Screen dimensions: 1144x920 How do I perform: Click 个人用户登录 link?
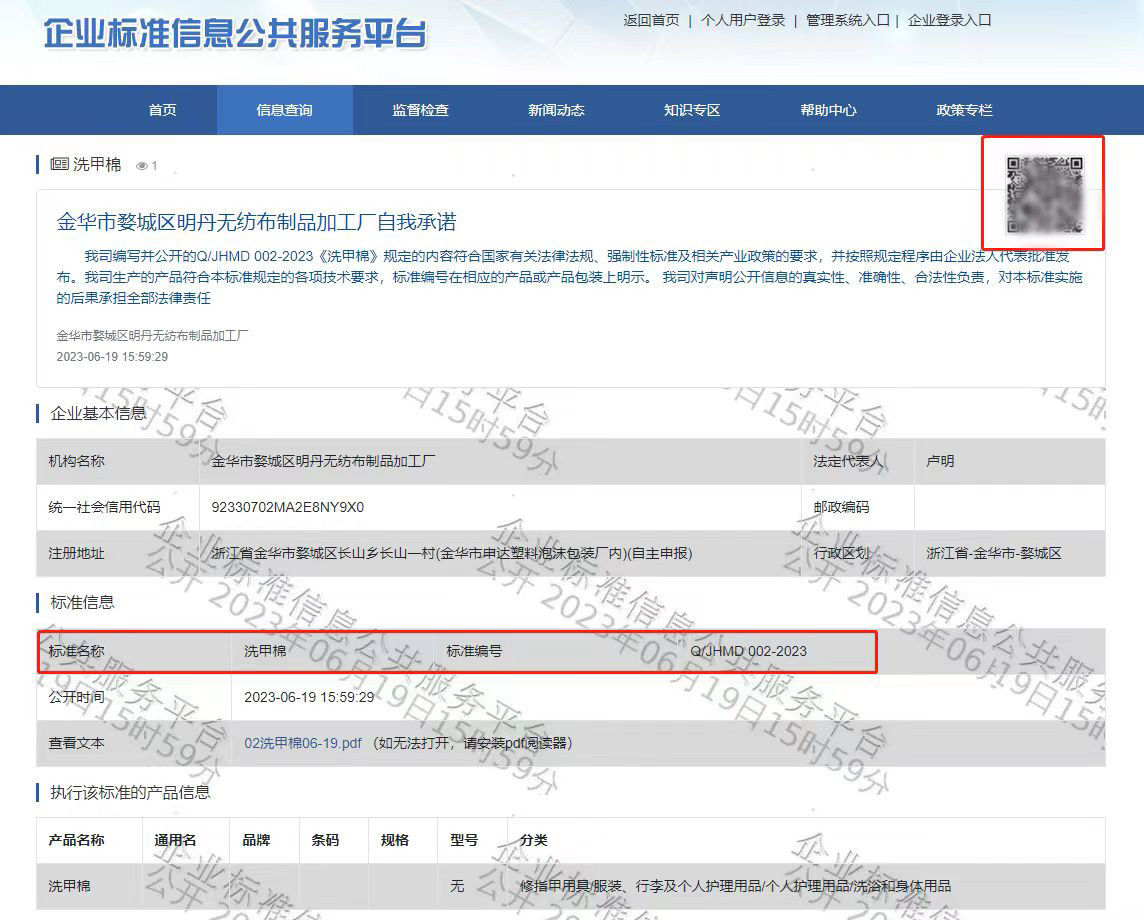click(743, 20)
